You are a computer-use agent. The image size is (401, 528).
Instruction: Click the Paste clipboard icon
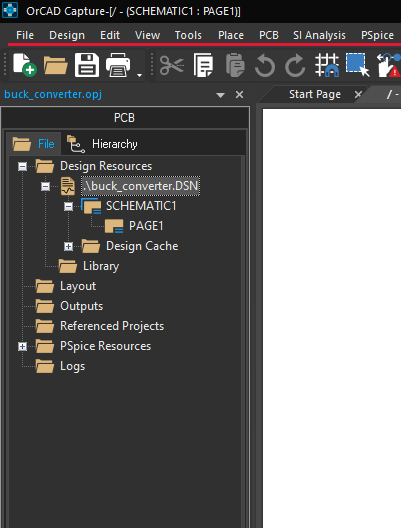[x=235, y=65]
